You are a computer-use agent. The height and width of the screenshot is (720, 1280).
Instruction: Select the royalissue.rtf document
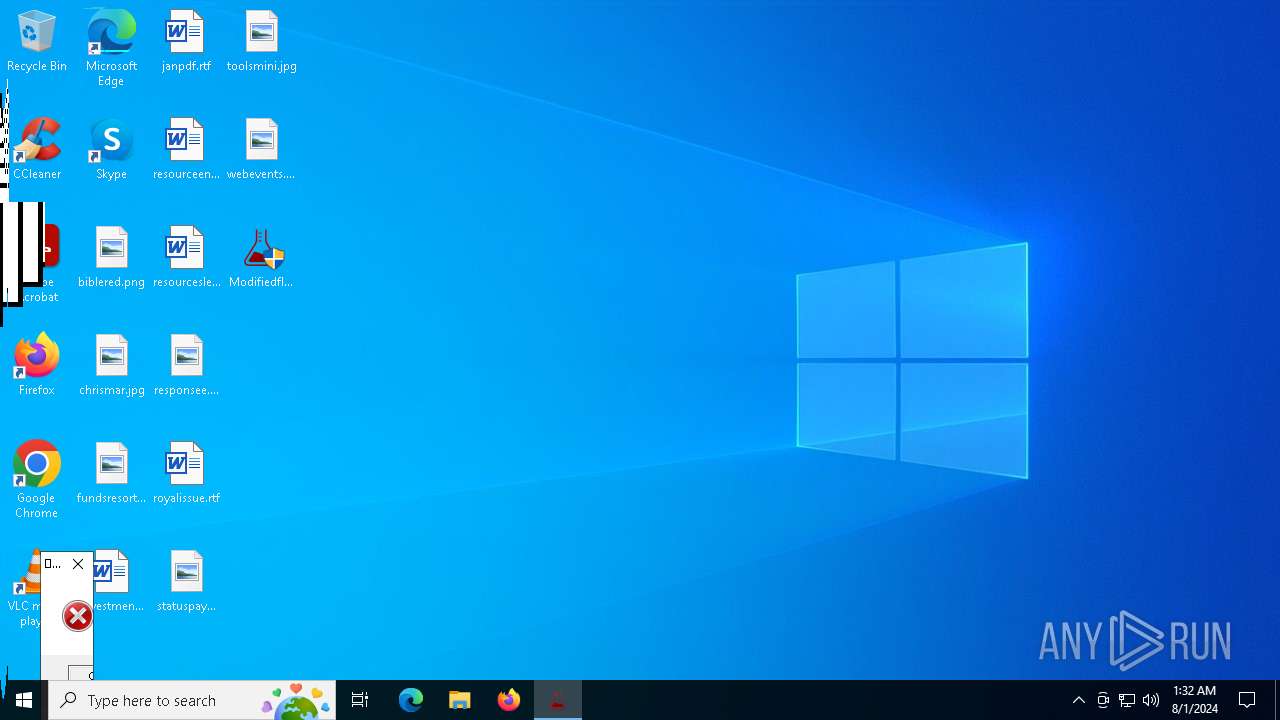pos(186,473)
